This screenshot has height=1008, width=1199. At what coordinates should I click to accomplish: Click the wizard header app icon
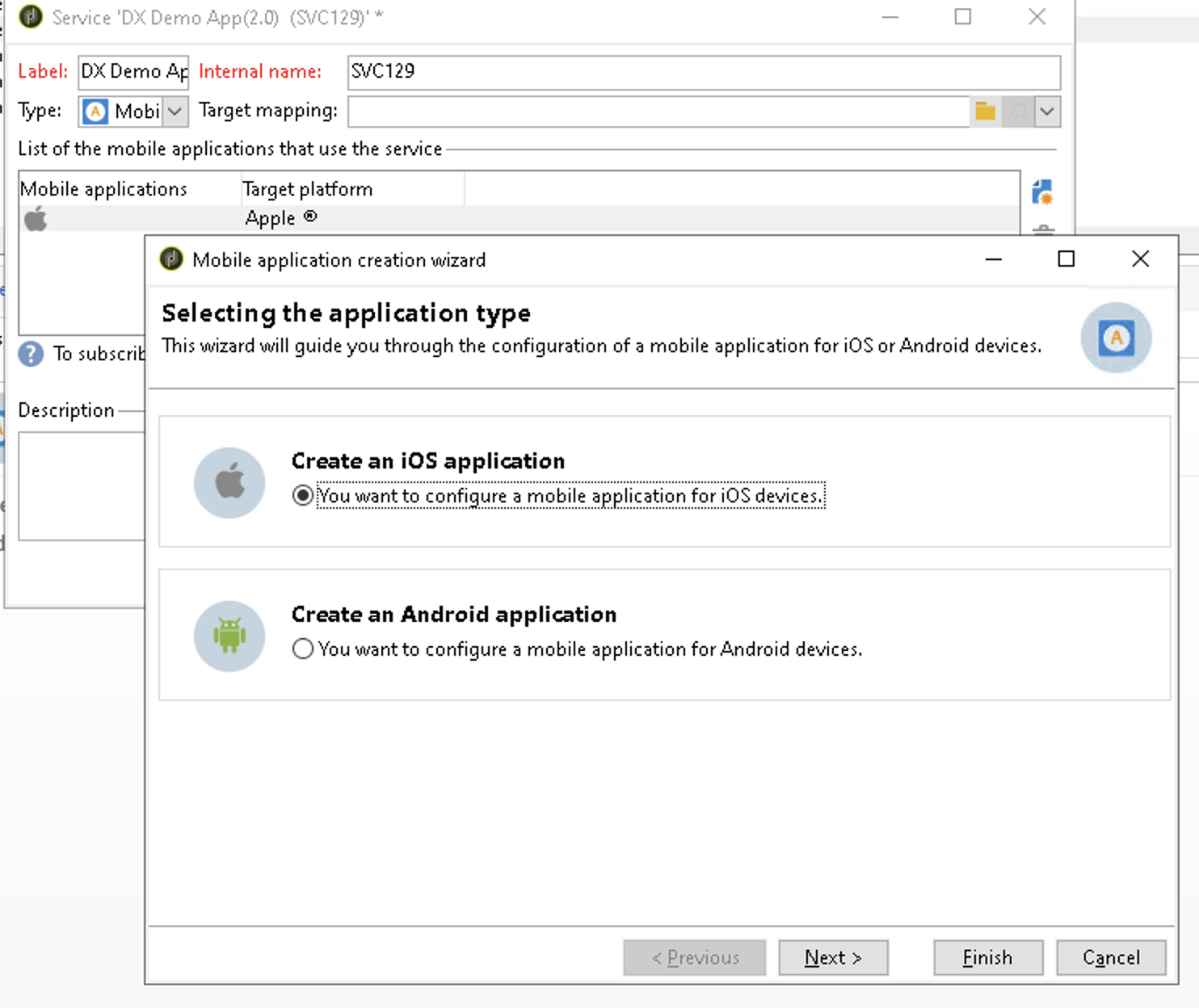coord(1116,338)
